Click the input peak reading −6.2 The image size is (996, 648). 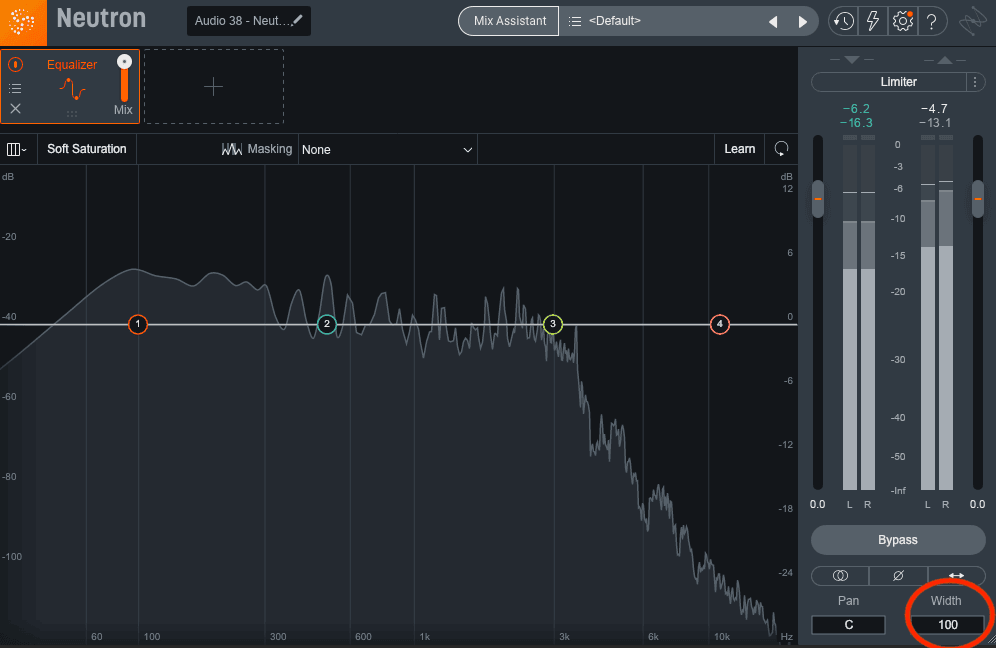click(856, 109)
